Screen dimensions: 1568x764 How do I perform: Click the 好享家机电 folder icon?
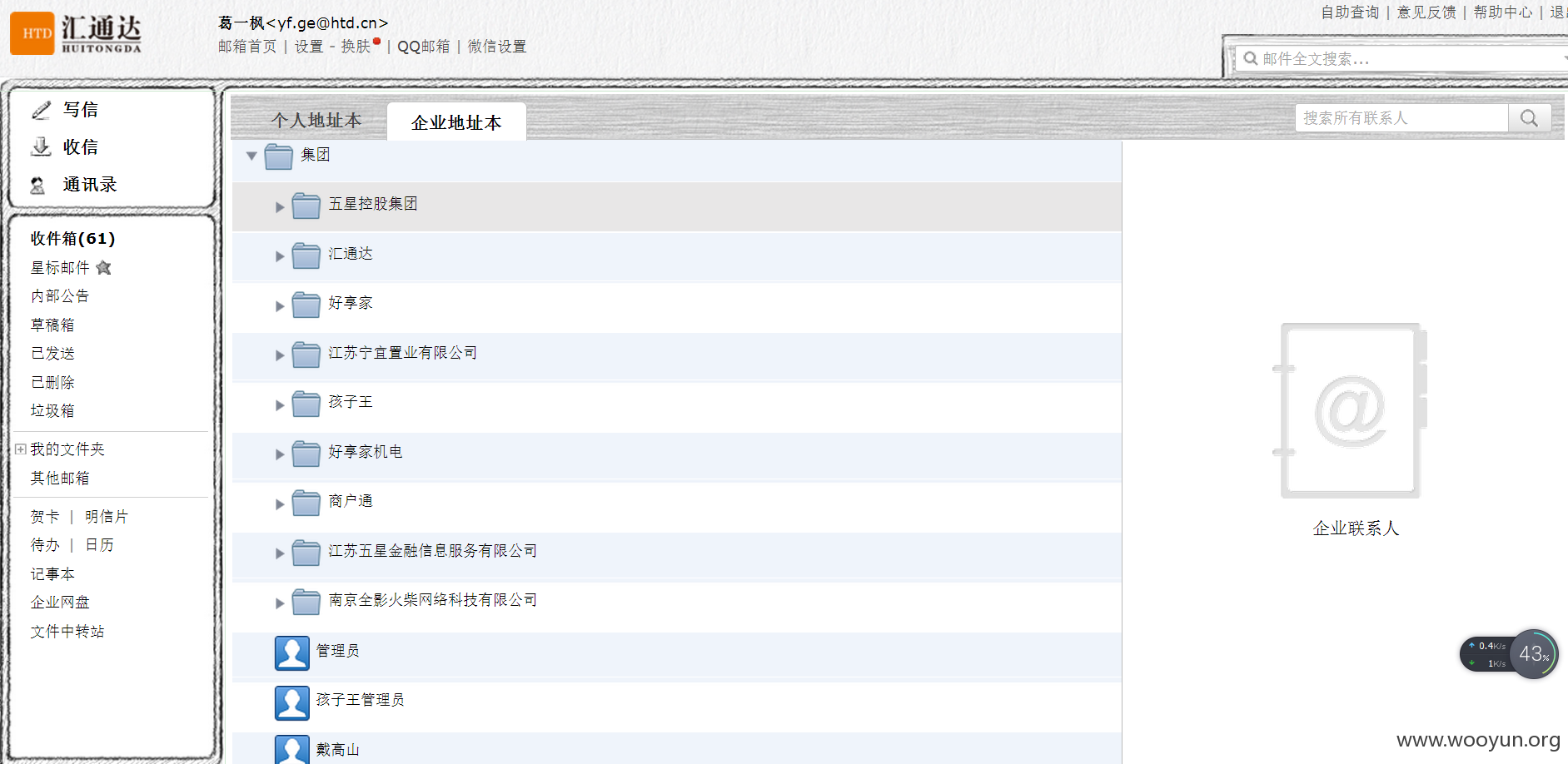[x=306, y=454]
